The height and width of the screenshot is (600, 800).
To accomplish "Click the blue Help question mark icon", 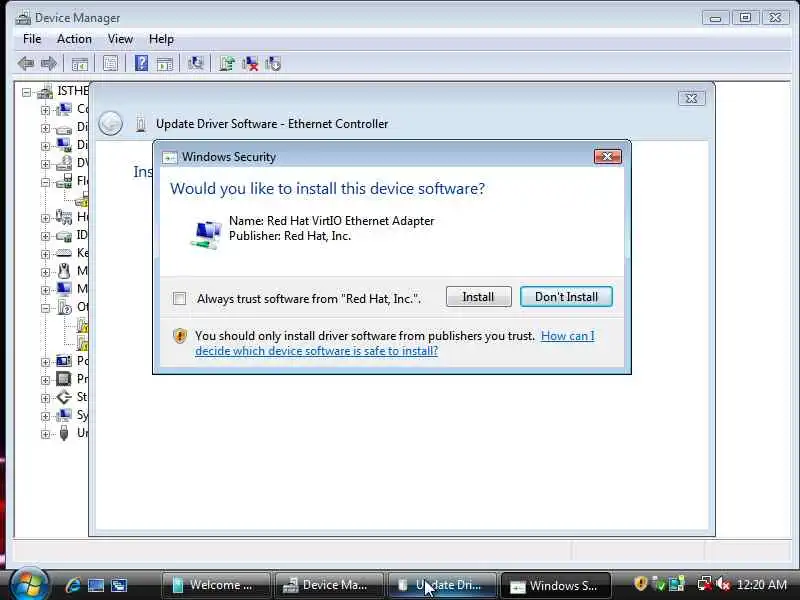I will (x=141, y=63).
